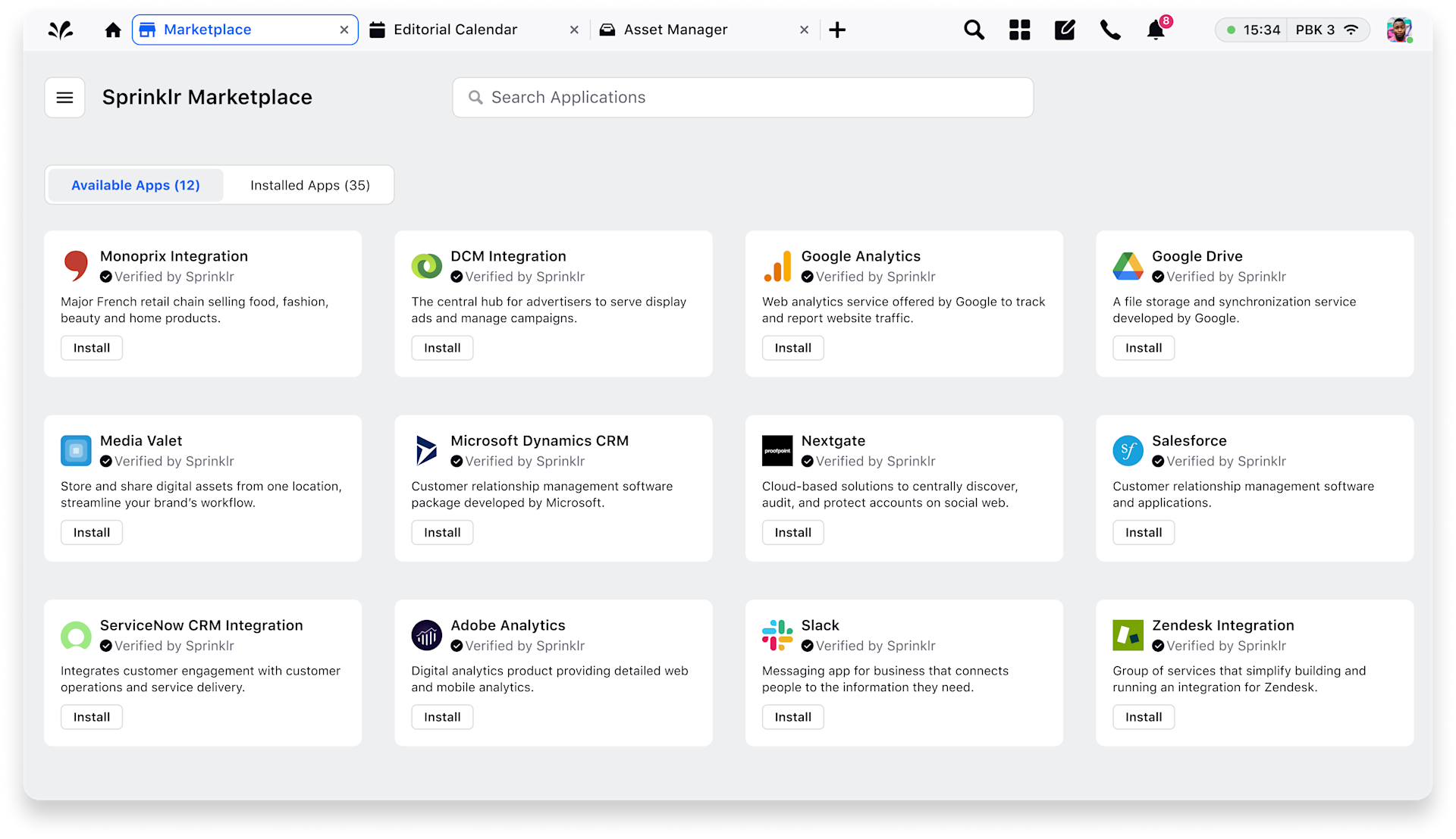Install the Zendesk Integration app
This screenshot has width=1456, height=839.
(x=1143, y=716)
